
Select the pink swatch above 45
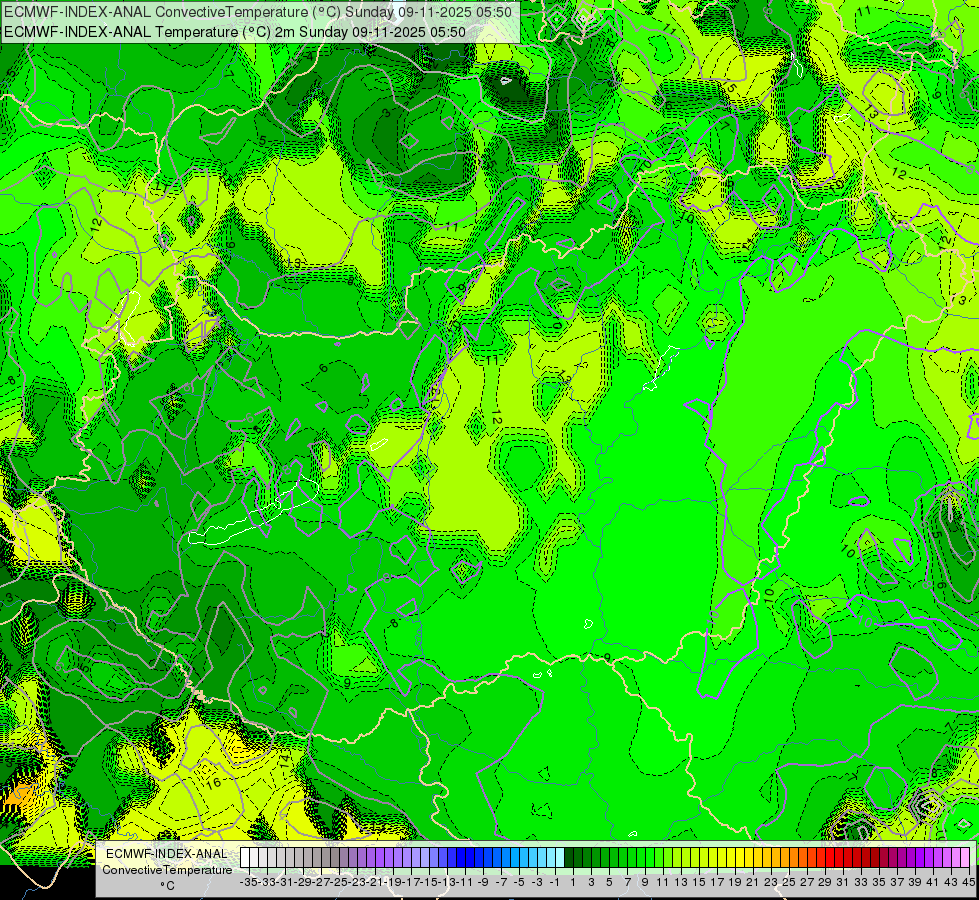(x=965, y=857)
